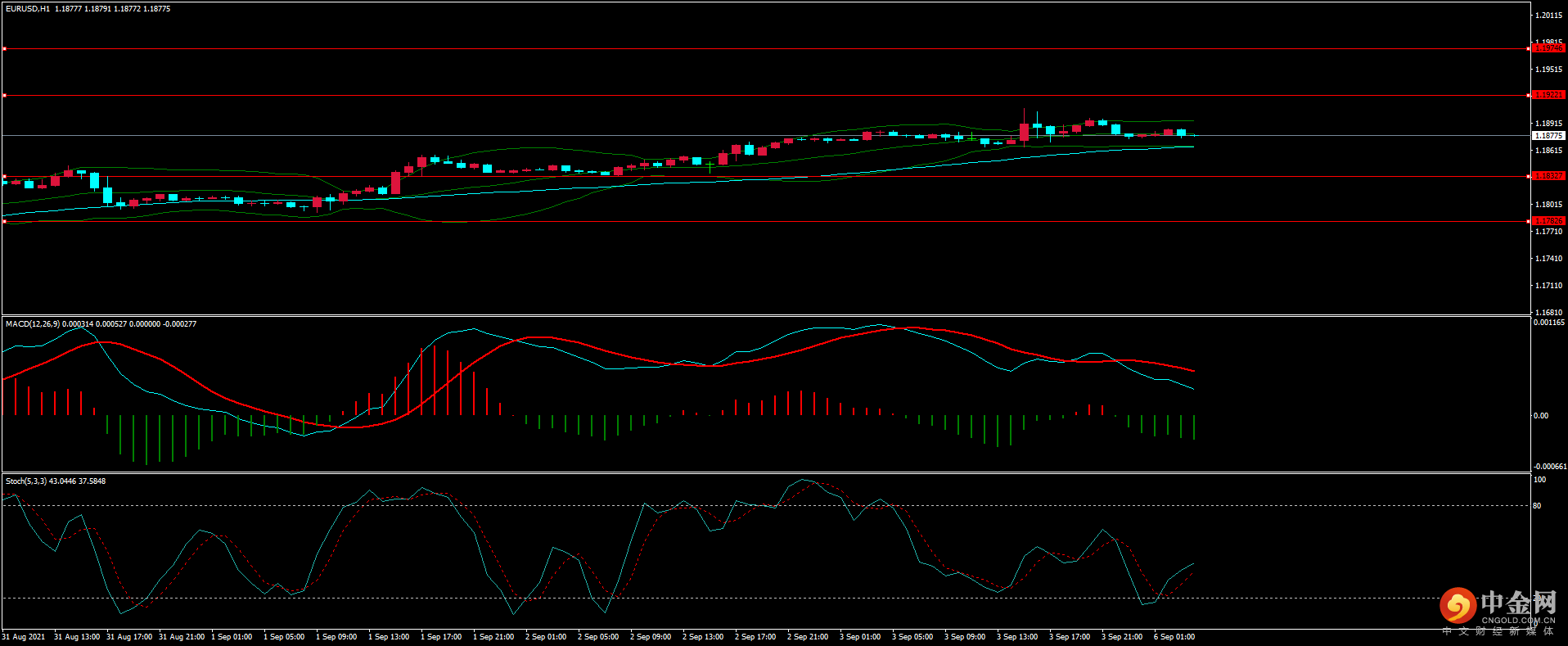Screen dimensions: 1568x646
Task: Click the MACD 0.00 scale label
Action: coord(1540,416)
